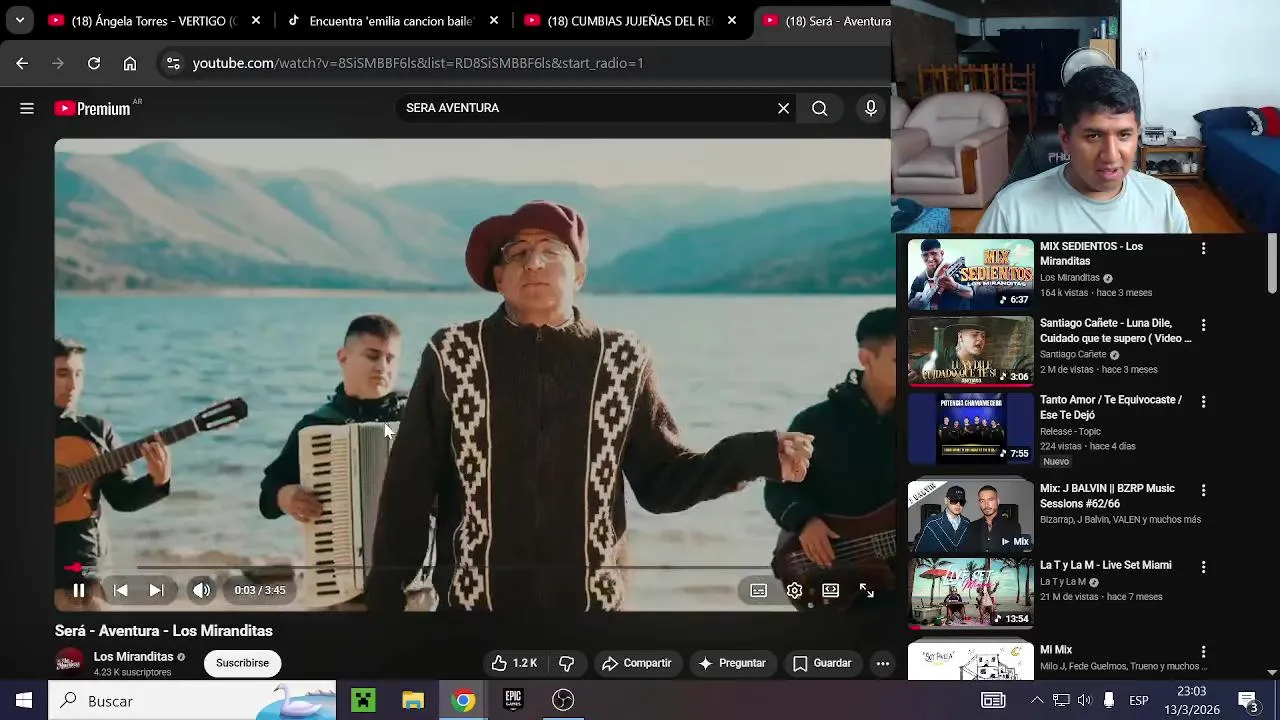Search by voice microphone icon

[871, 108]
